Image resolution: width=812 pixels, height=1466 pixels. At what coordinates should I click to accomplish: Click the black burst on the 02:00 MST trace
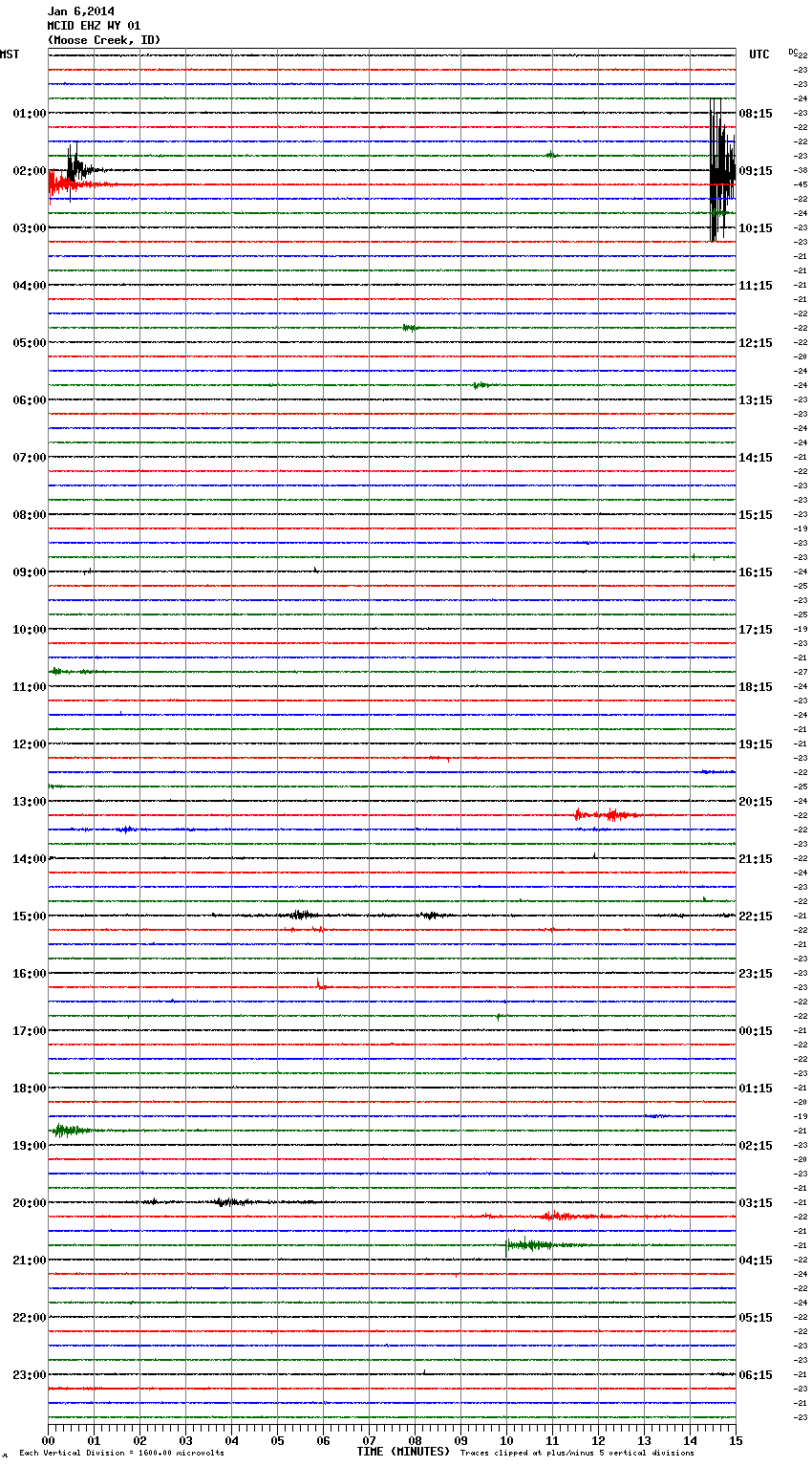click(x=80, y=168)
